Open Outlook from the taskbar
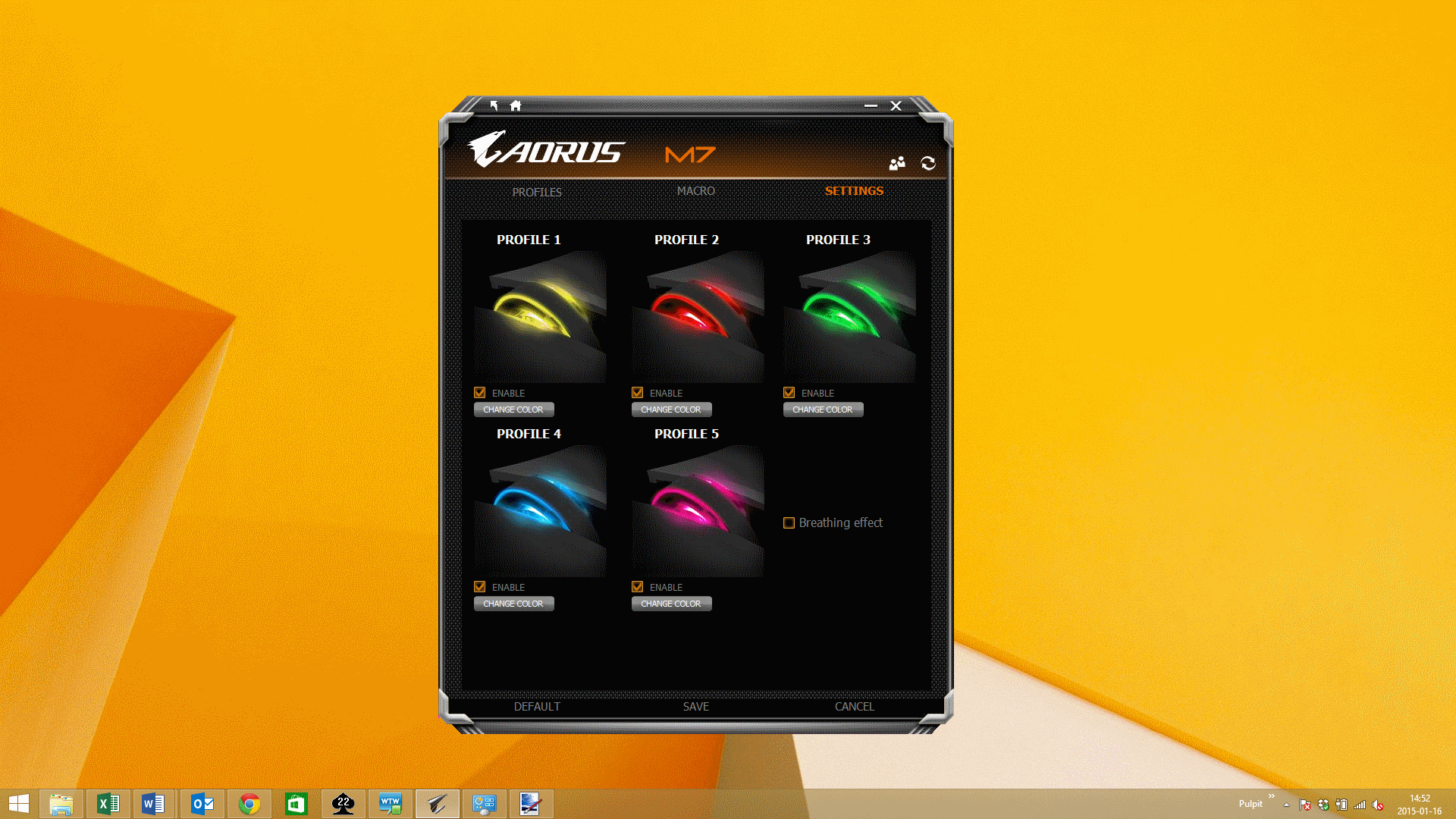The width and height of the screenshot is (1456, 819). pyautogui.click(x=202, y=804)
